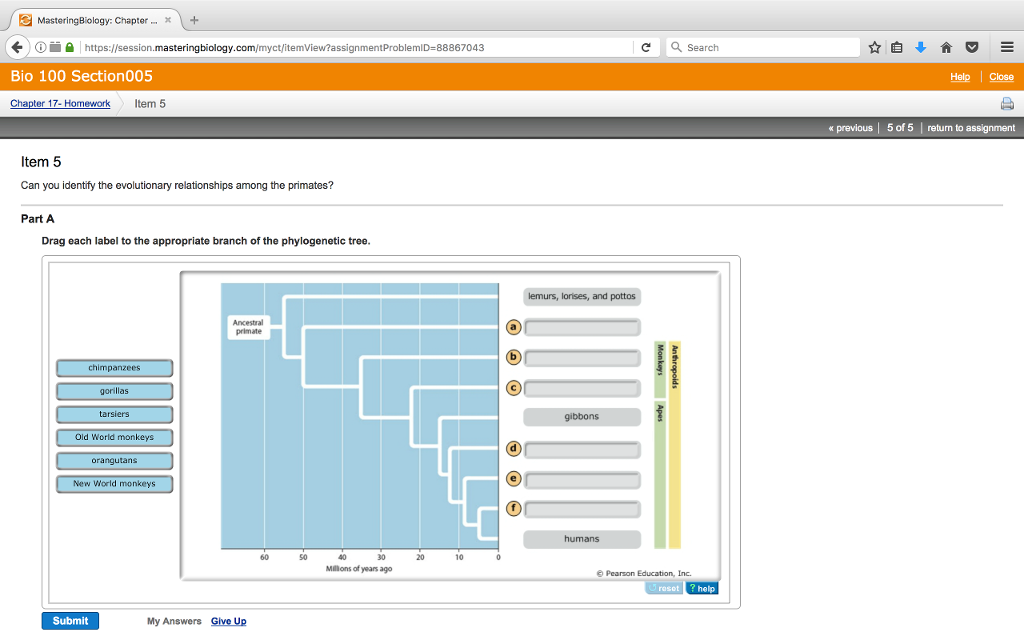Click inside the browser Search field
Image resolution: width=1024 pixels, height=640 pixels.
[x=765, y=47]
